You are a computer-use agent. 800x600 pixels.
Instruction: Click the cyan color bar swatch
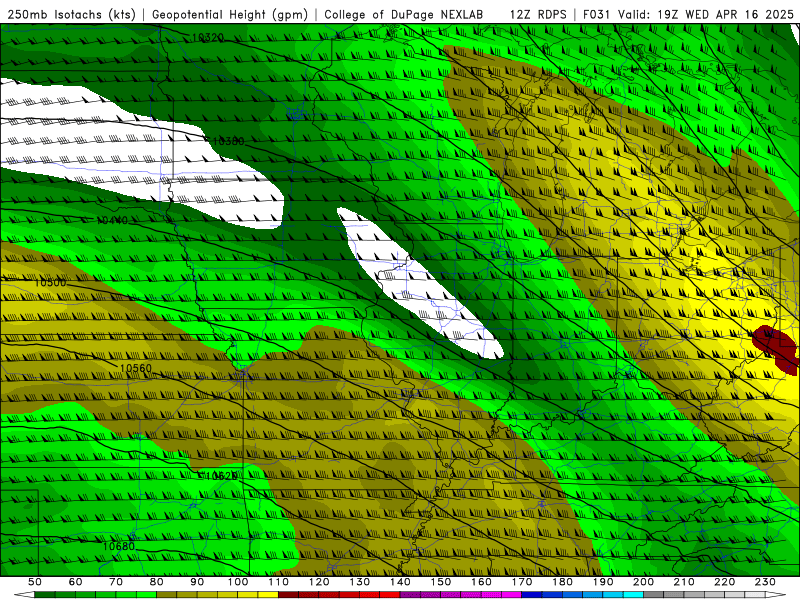click(x=633, y=595)
